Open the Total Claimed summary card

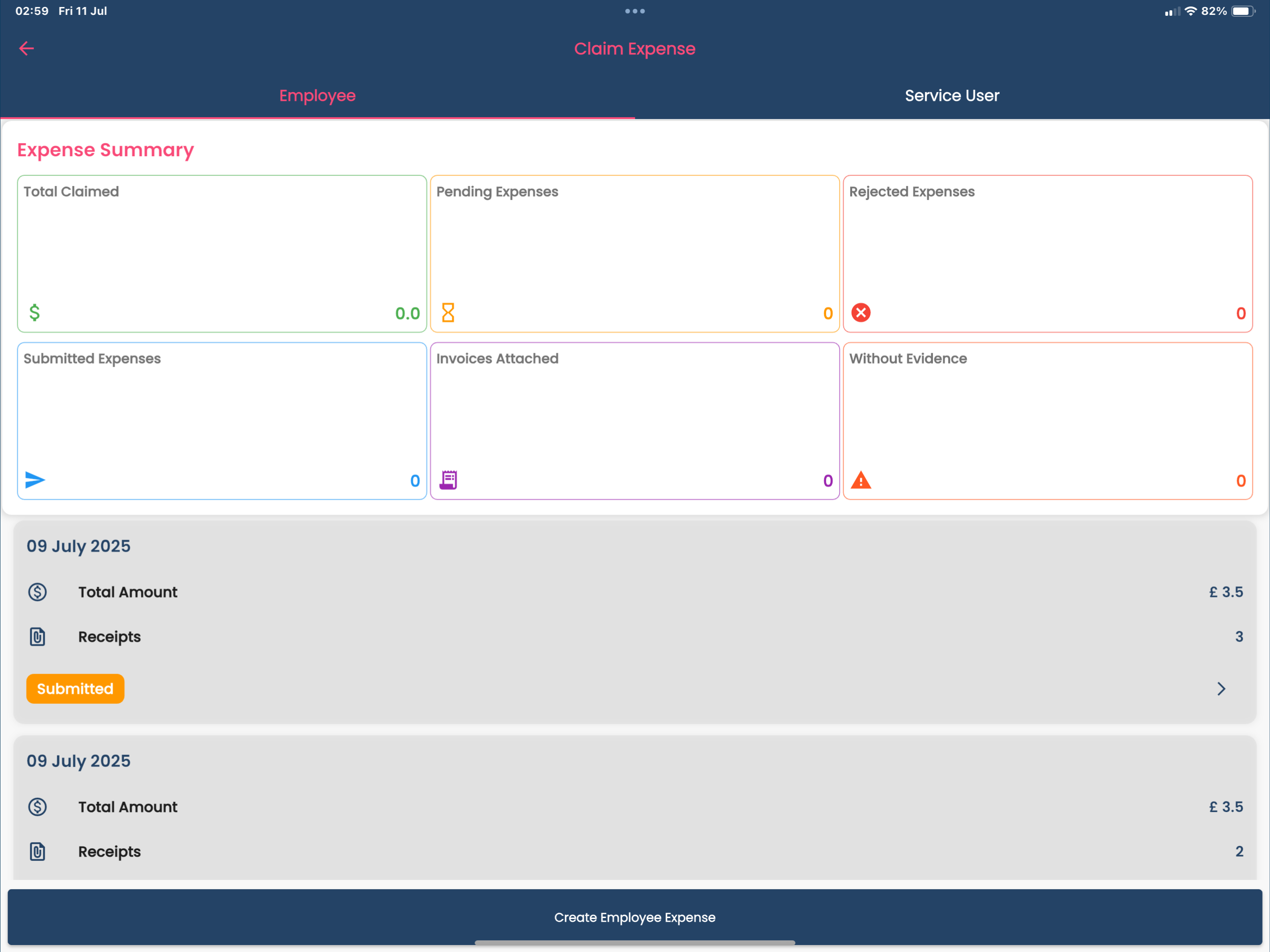point(222,254)
